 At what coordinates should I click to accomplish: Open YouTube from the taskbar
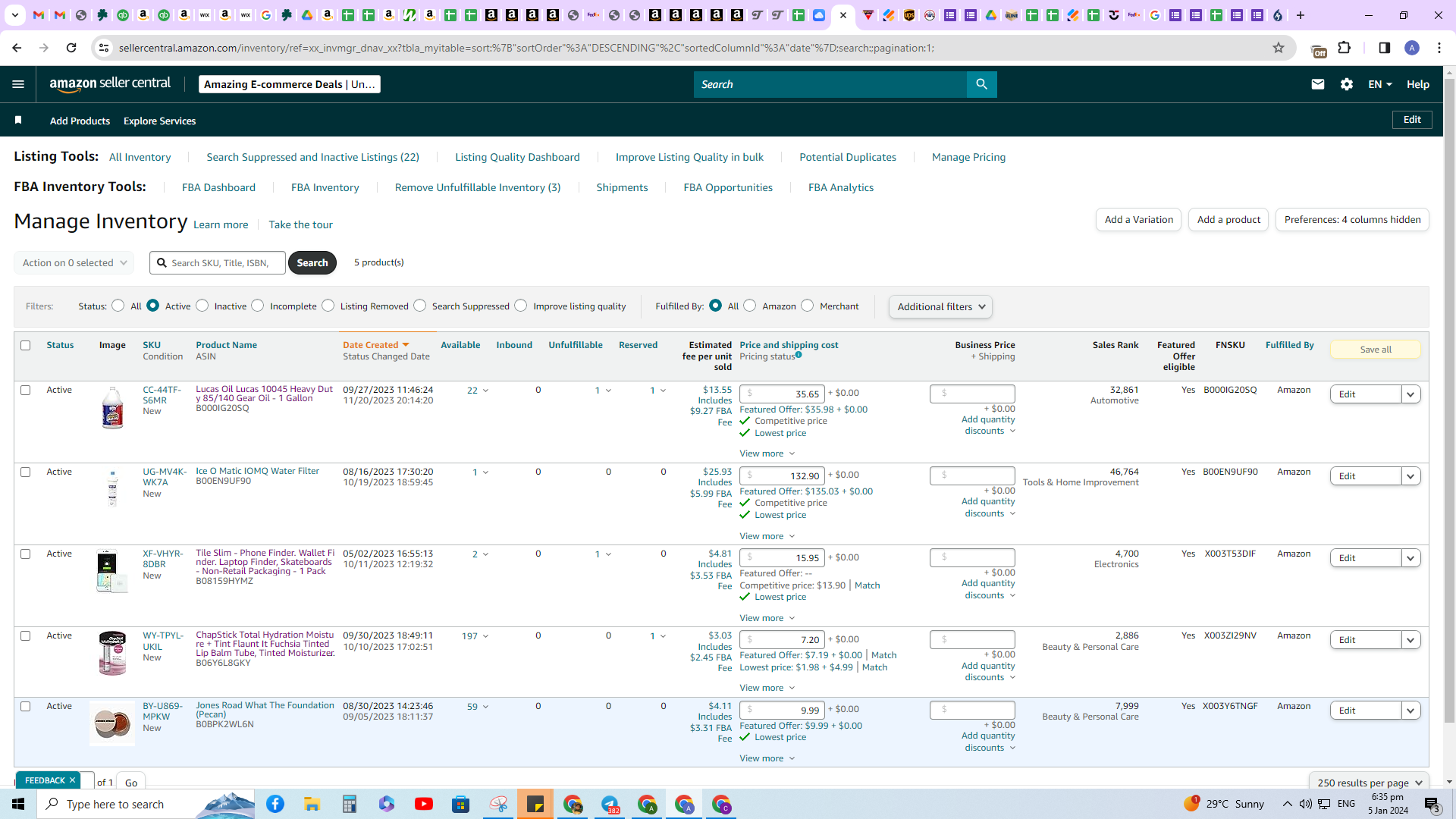click(424, 804)
